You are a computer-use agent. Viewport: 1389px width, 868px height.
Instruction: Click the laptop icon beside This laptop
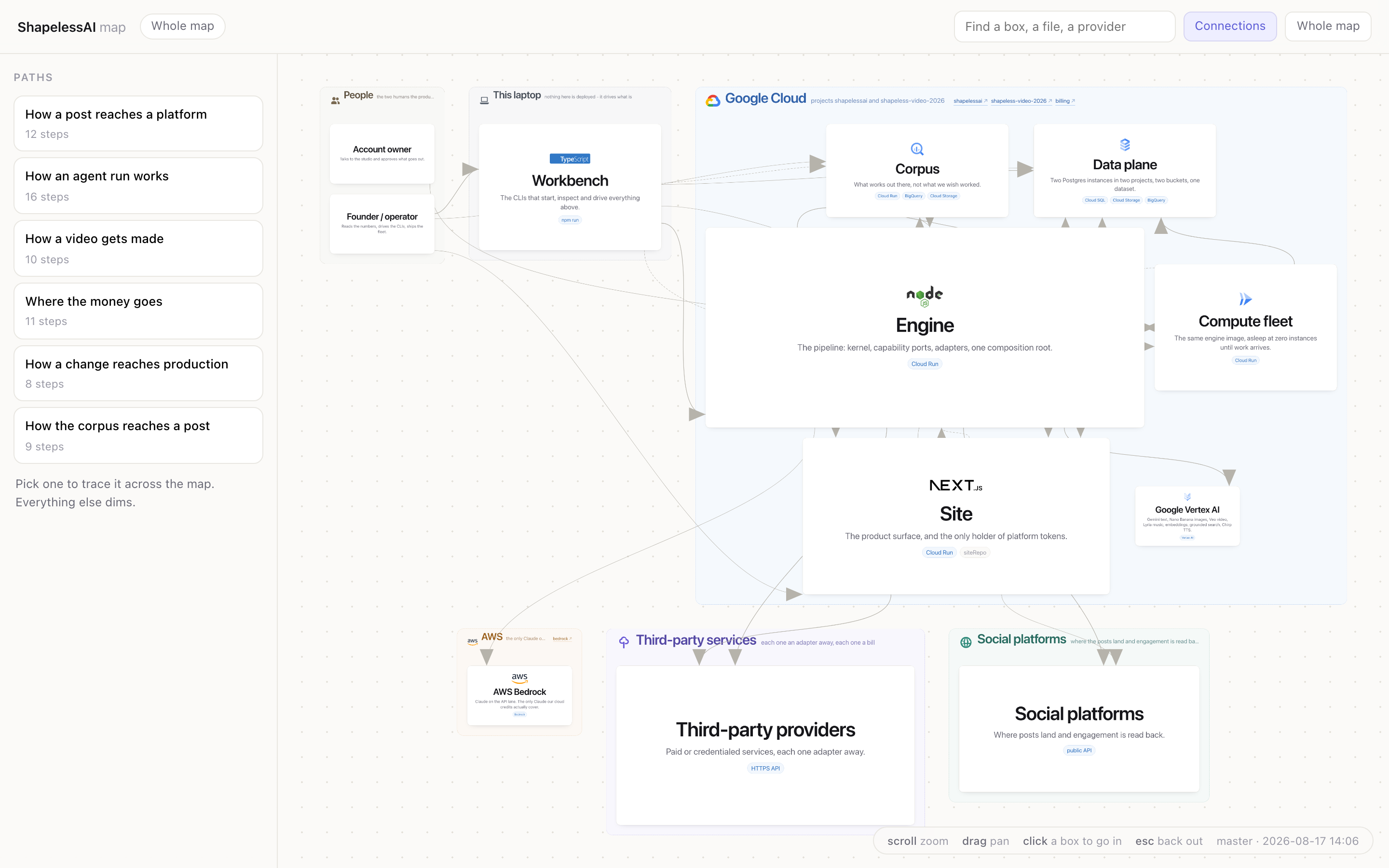(x=484, y=100)
